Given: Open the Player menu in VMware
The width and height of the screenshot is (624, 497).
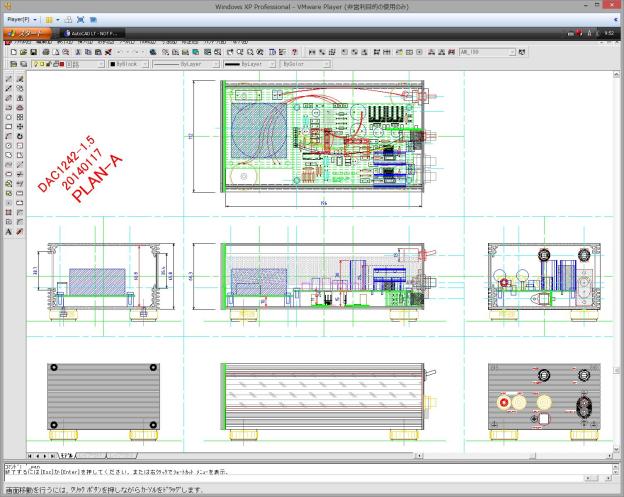Looking at the screenshot, I should [x=19, y=19].
